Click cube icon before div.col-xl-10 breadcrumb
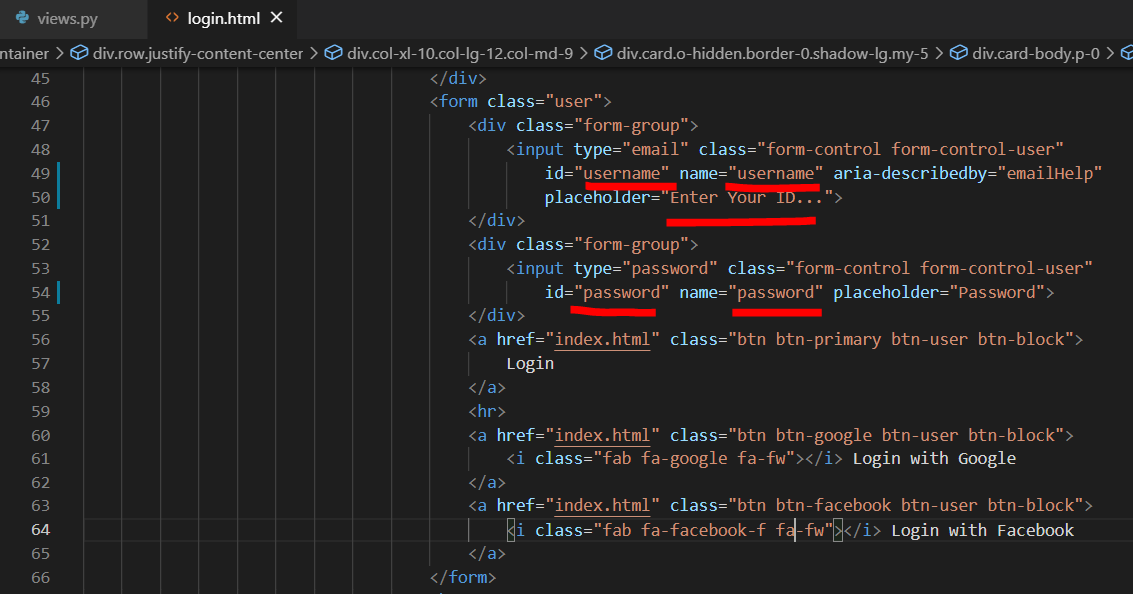The width and height of the screenshot is (1133, 594). (x=333, y=53)
